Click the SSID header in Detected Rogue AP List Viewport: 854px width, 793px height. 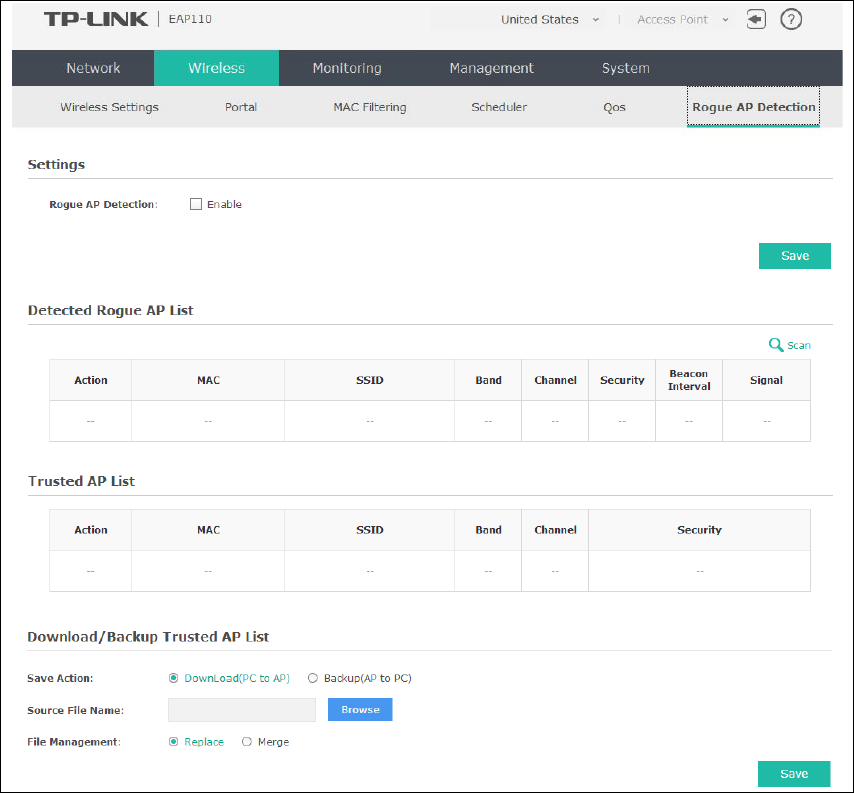tap(370, 380)
